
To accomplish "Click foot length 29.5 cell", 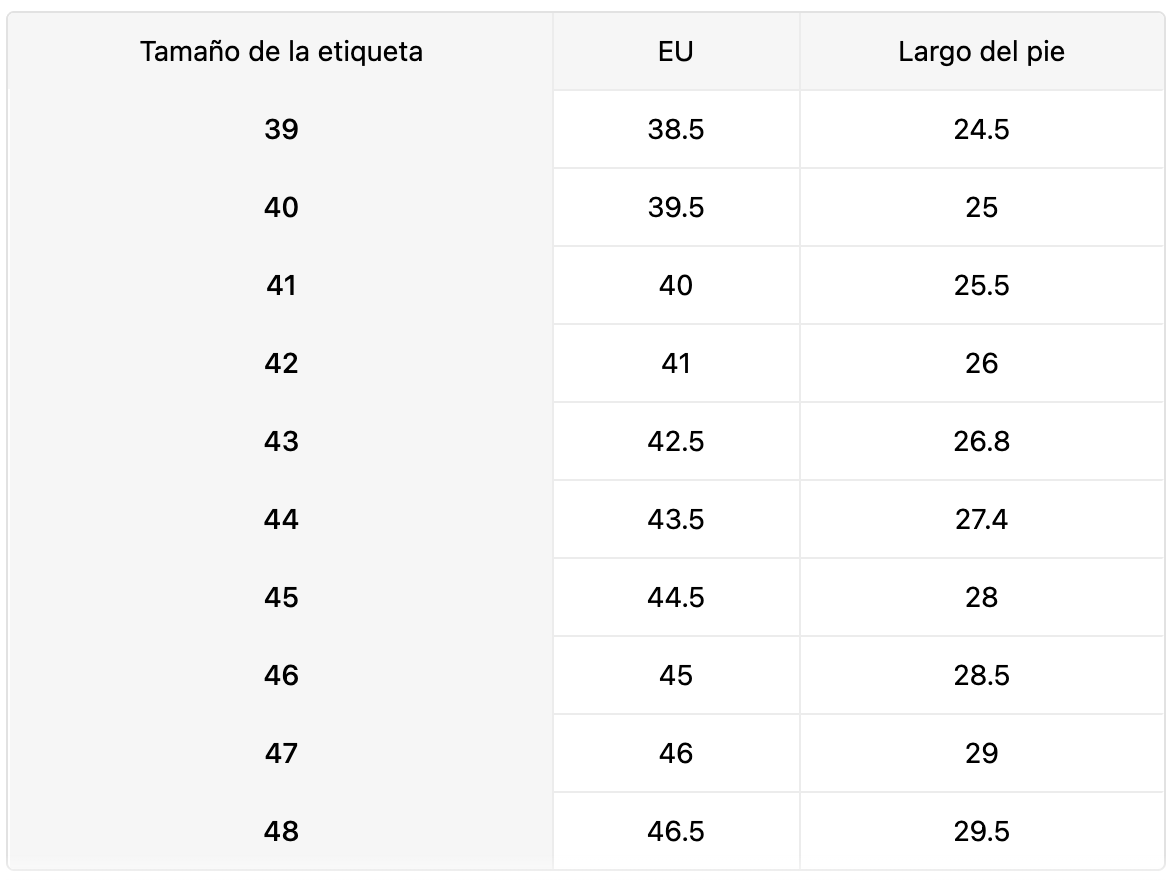I will click(981, 831).
